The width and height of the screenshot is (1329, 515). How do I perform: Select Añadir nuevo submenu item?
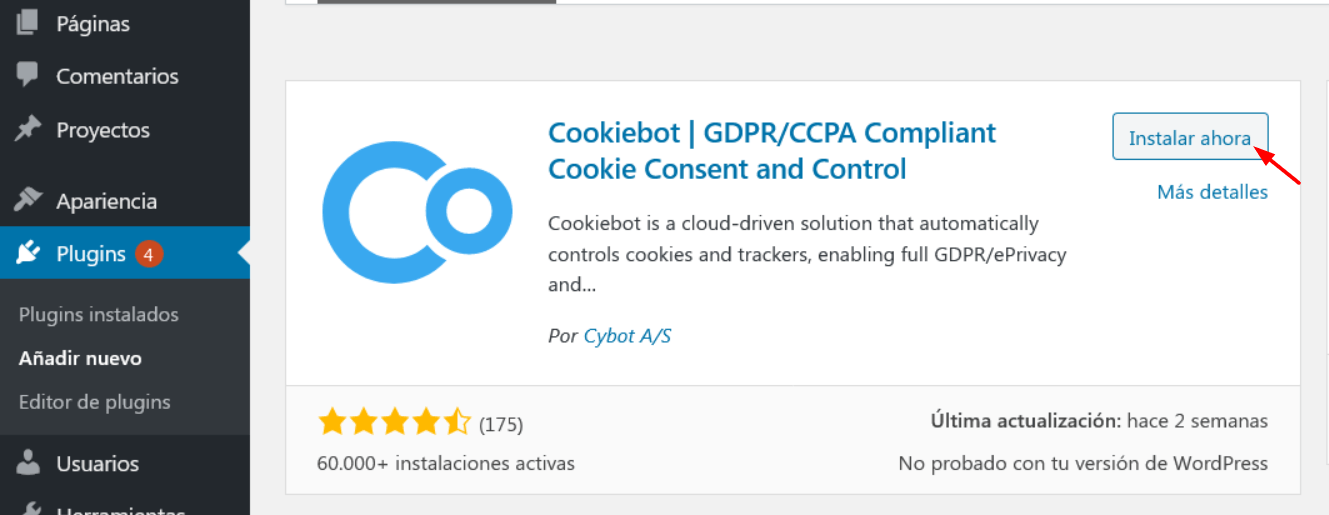pos(80,358)
